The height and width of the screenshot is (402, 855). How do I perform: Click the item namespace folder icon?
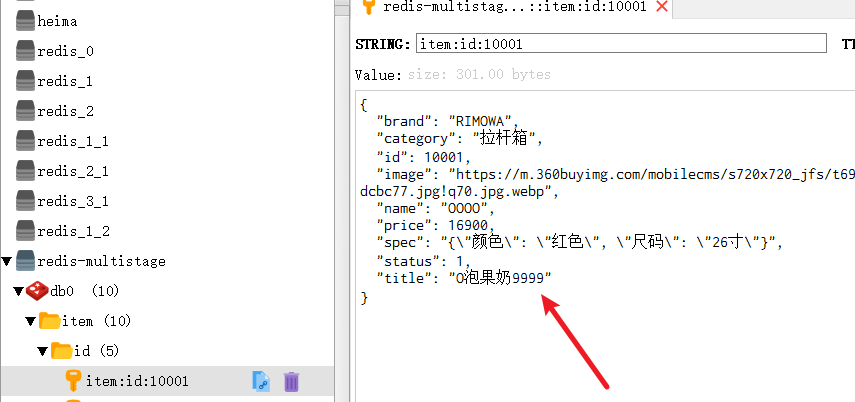click(49, 321)
